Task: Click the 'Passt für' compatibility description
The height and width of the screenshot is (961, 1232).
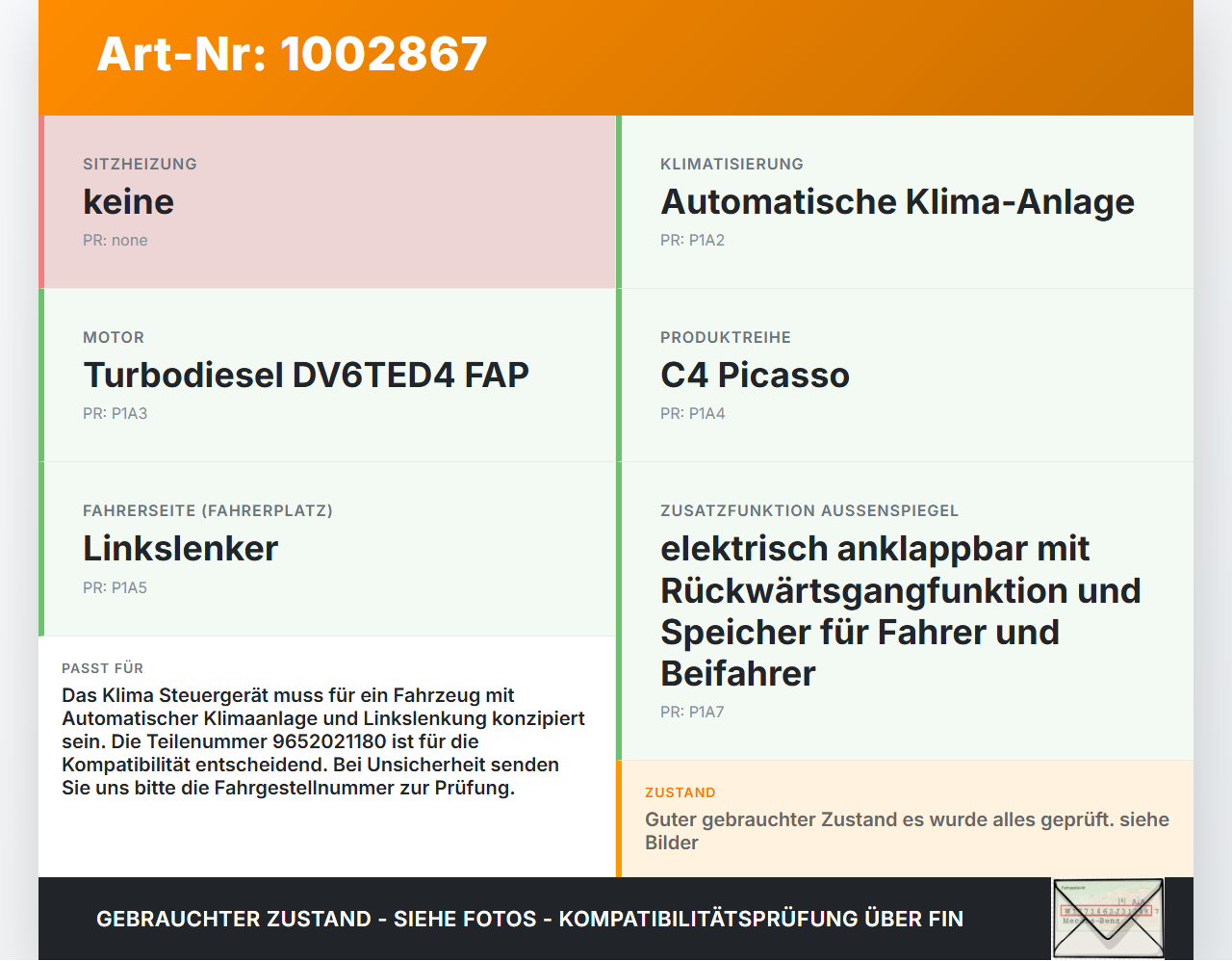Action: [323, 741]
